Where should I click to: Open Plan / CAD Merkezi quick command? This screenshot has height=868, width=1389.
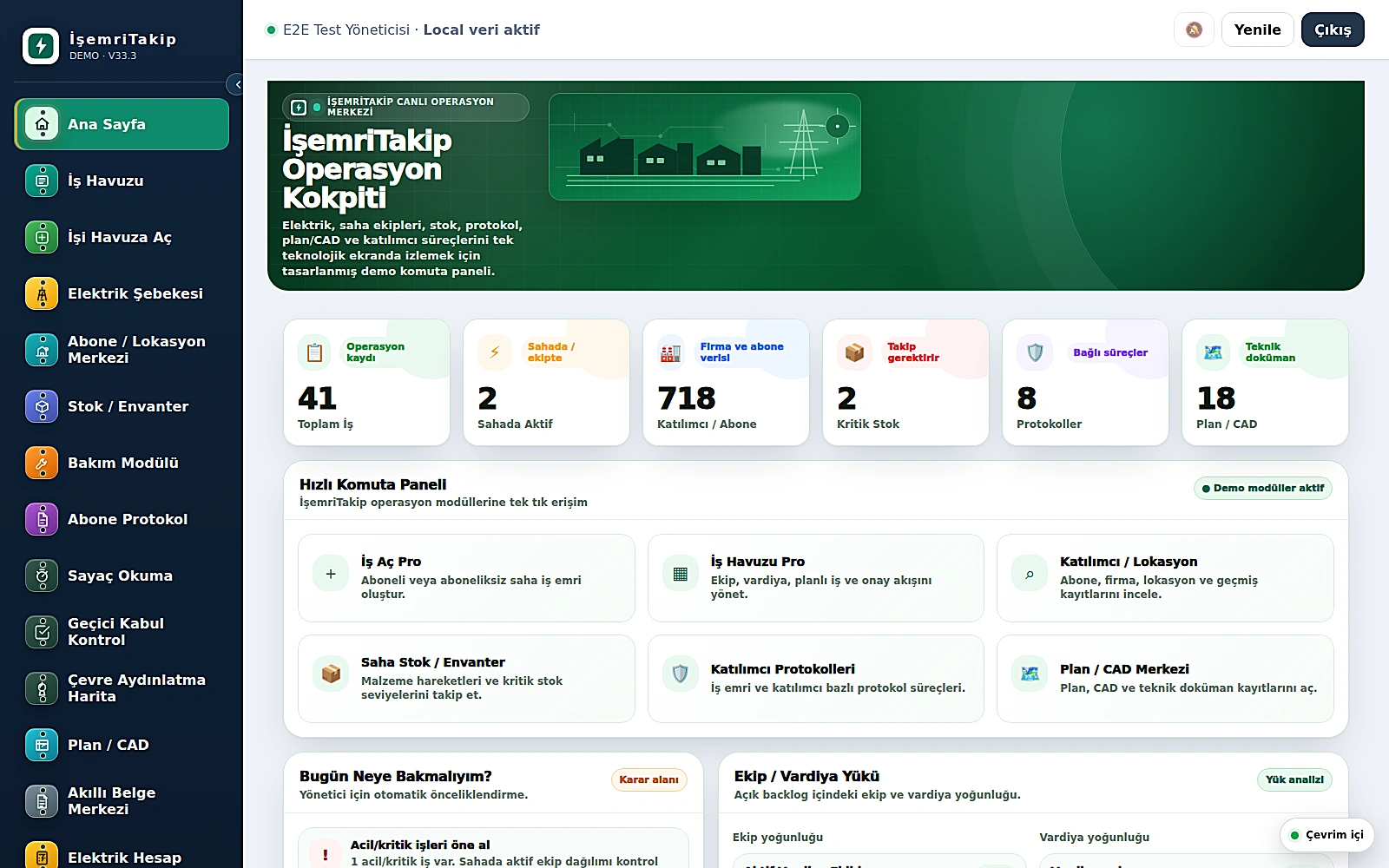pyautogui.click(x=1165, y=679)
